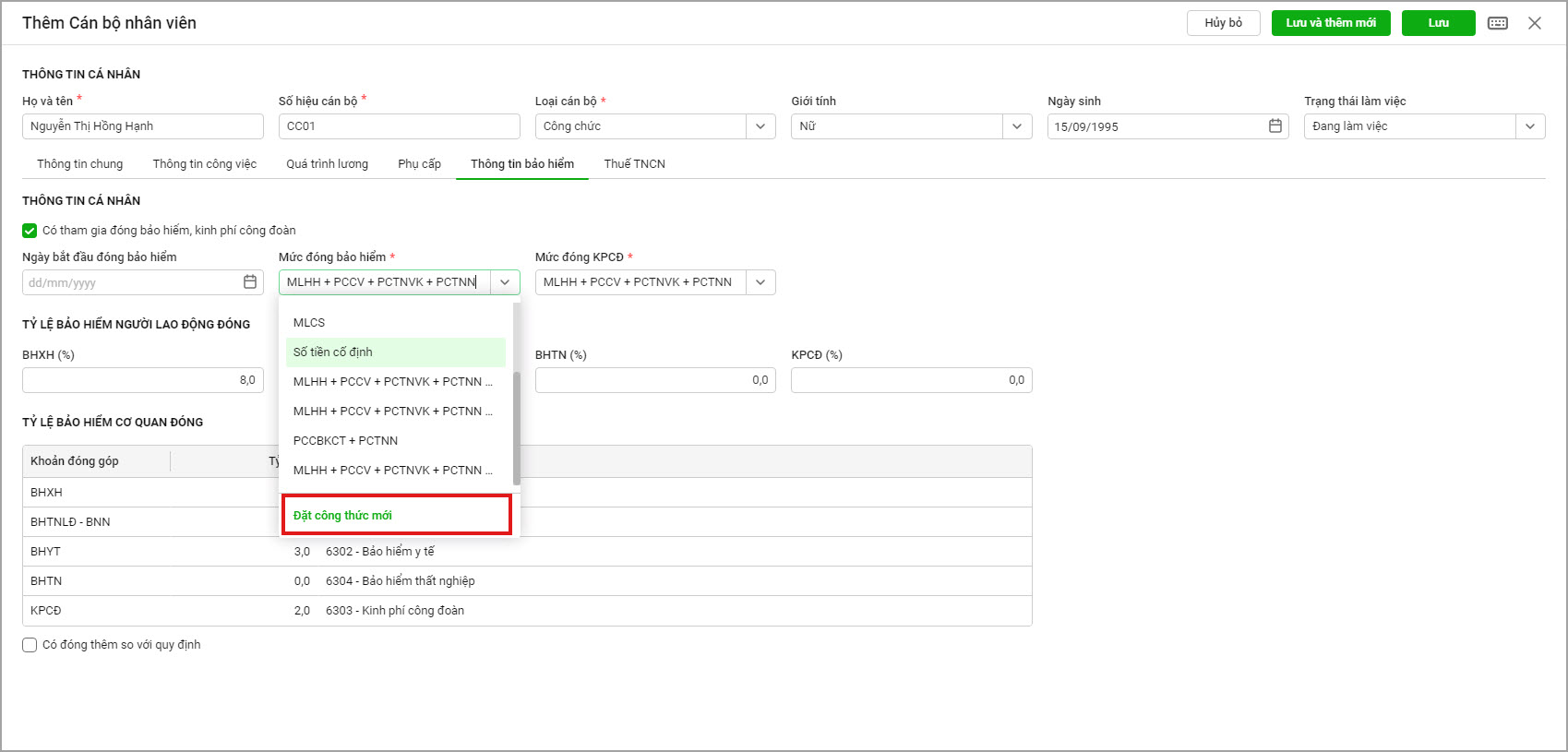Open the Trạng thái làm việc dropdown
Screen dimensions: 1568x752
1529,126
